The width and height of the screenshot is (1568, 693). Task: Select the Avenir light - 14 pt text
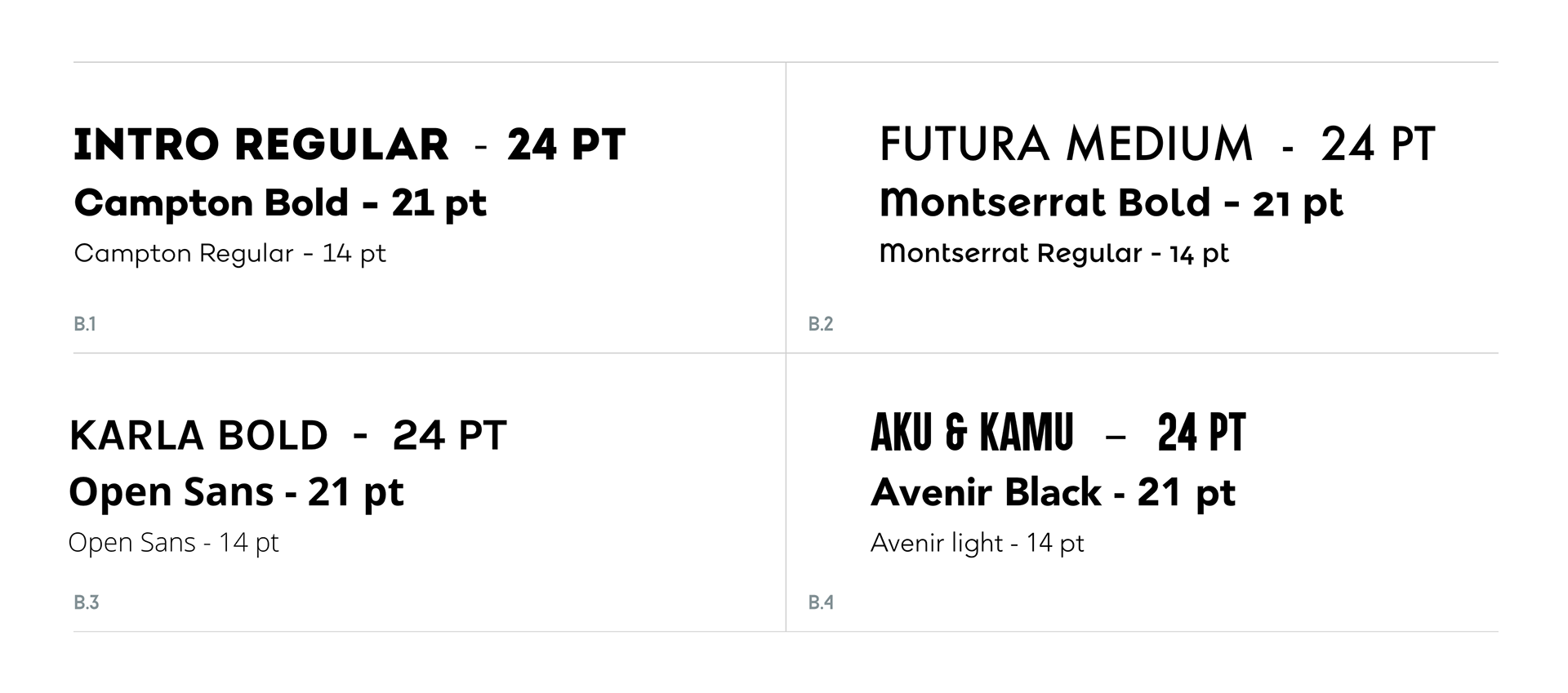pyautogui.click(x=978, y=543)
